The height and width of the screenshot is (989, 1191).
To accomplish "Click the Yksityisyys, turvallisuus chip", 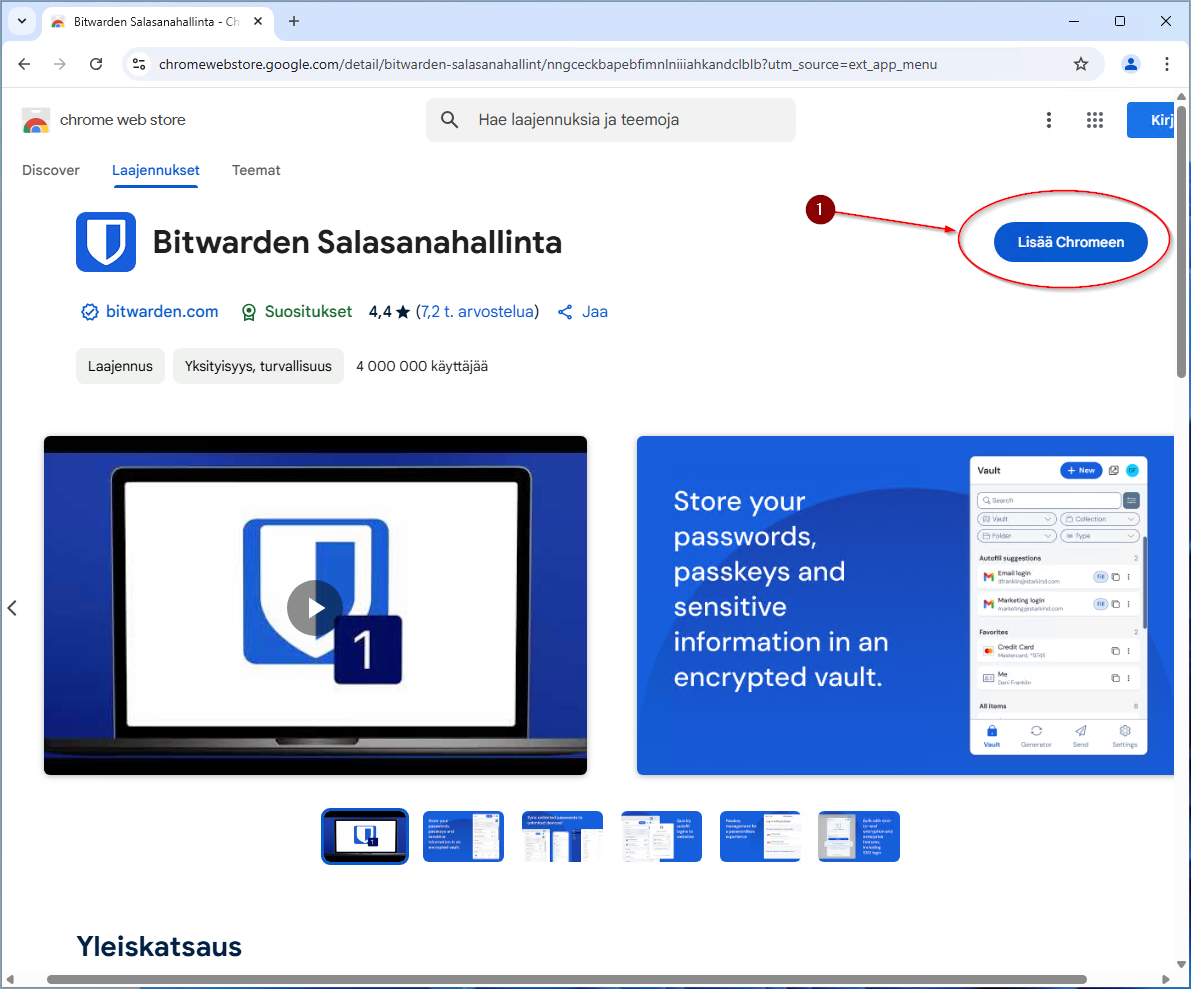I will click(258, 366).
